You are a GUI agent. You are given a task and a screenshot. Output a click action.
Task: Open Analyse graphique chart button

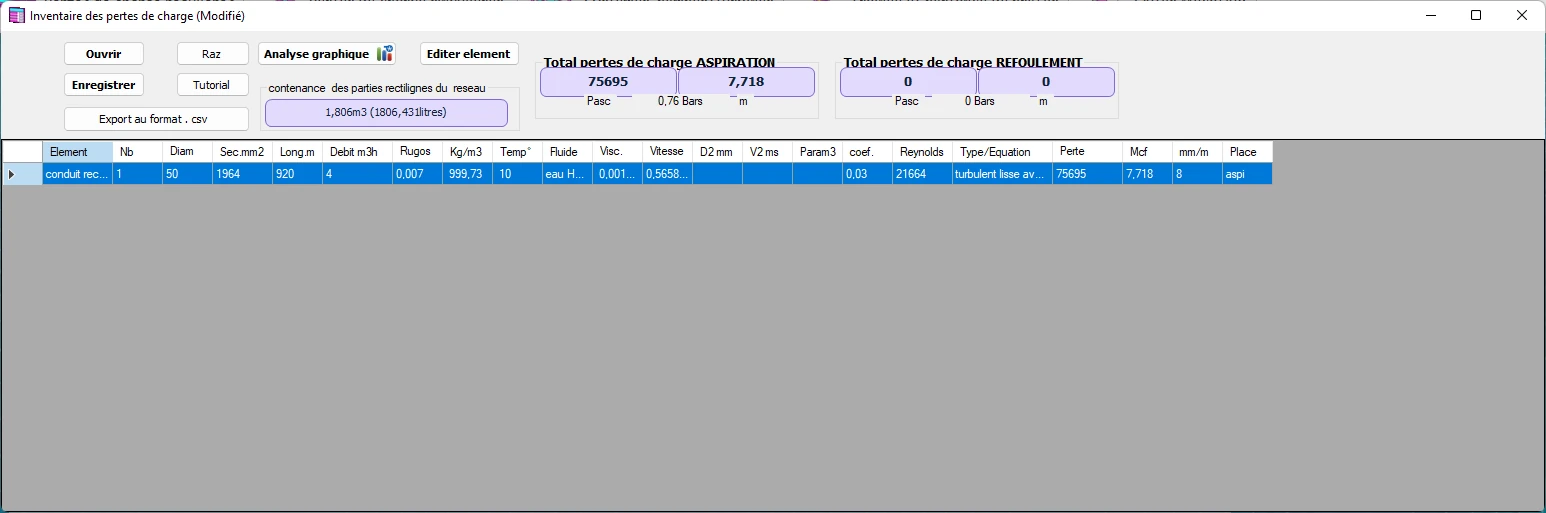click(x=327, y=54)
